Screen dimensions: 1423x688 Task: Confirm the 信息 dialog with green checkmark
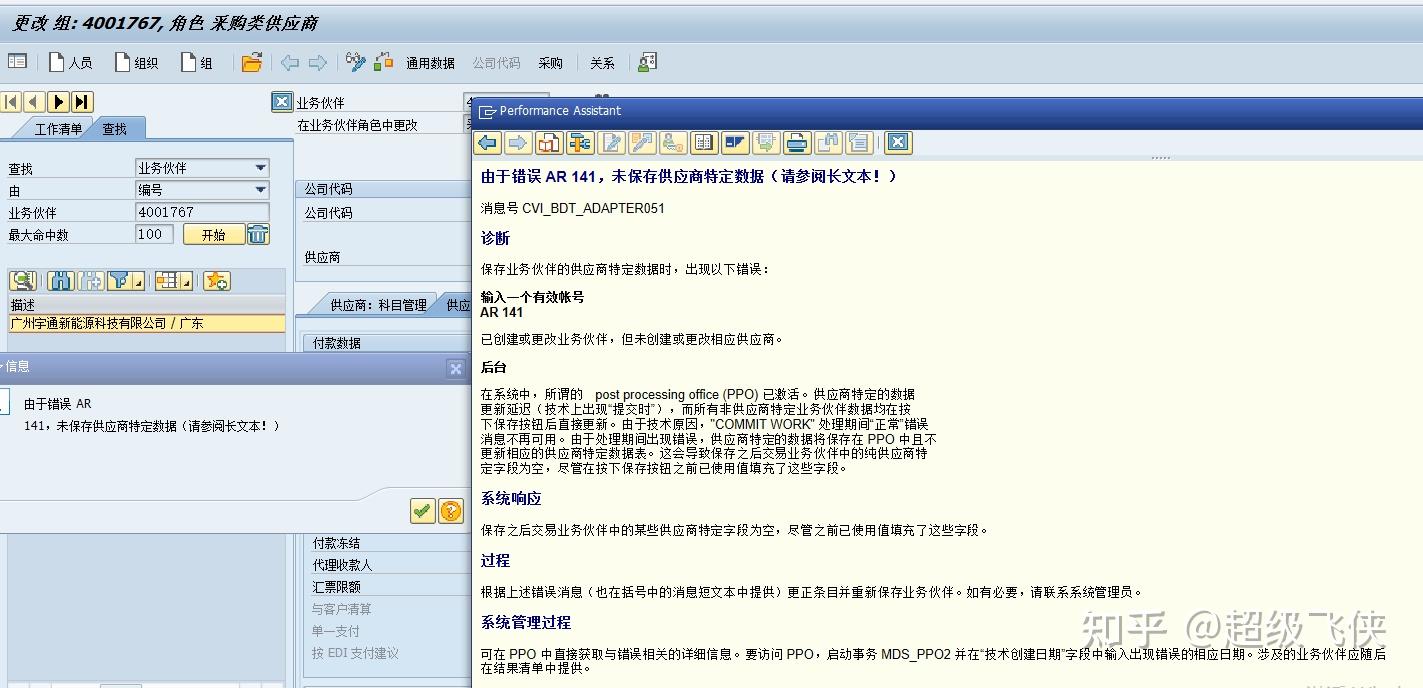pyautogui.click(x=421, y=510)
